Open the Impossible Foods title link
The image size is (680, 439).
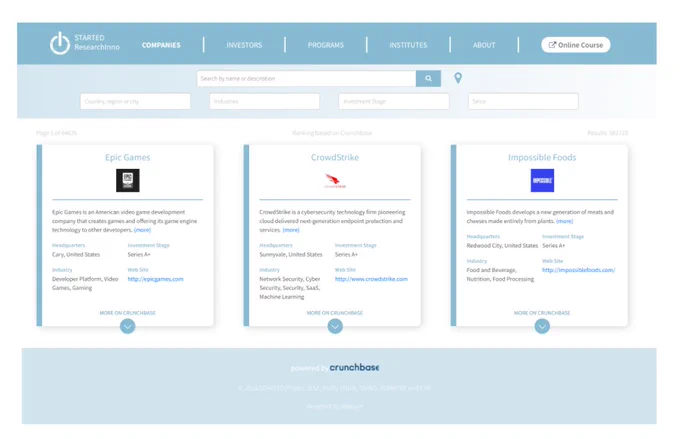(542, 157)
